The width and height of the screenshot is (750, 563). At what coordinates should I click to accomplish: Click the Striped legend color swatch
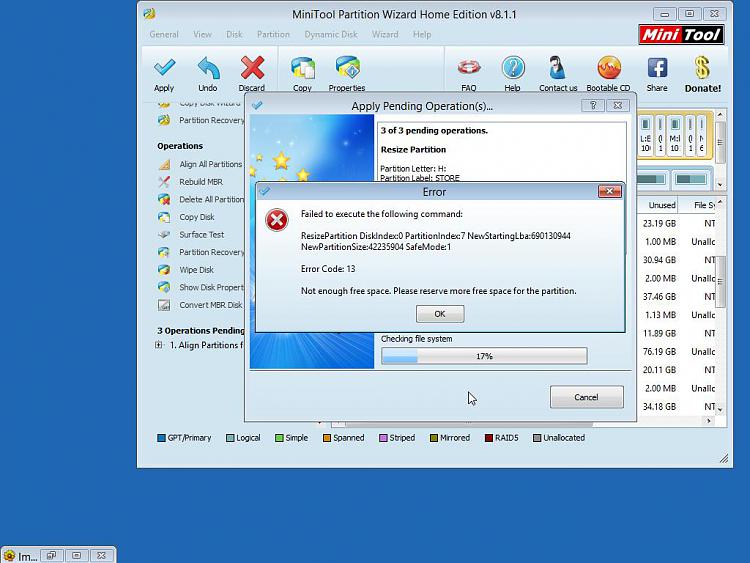tap(383, 438)
